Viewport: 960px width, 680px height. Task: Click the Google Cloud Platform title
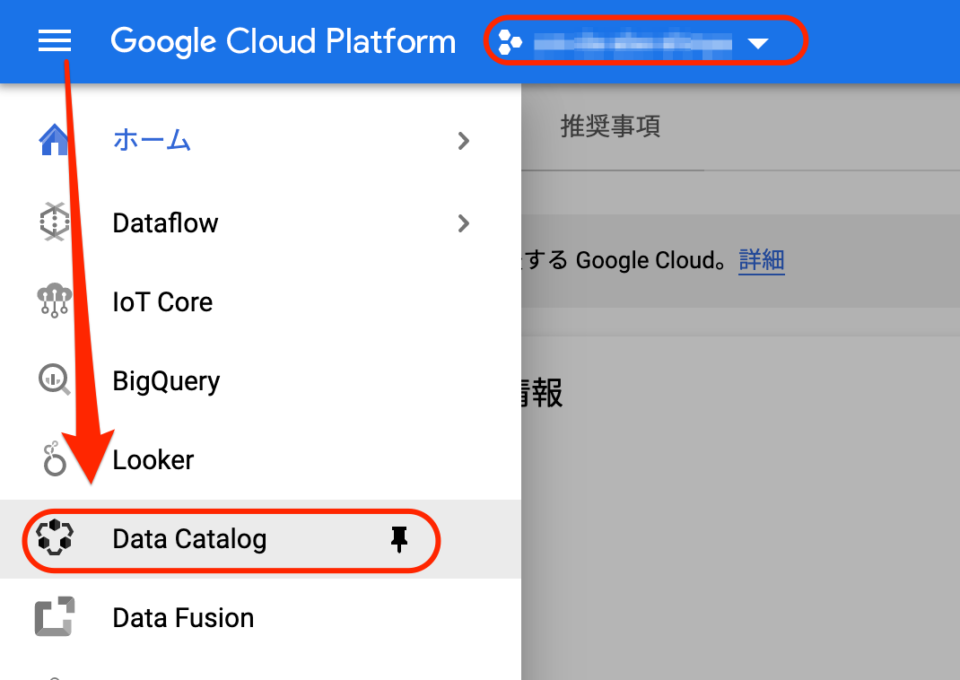tap(283, 42)
